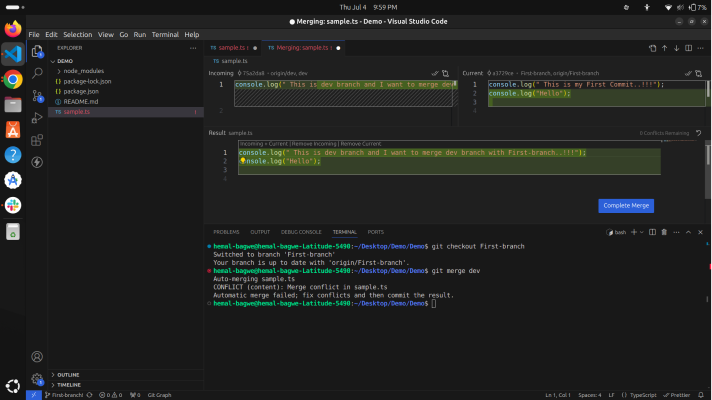Kill terminal with trash icon

pos(664,232)
